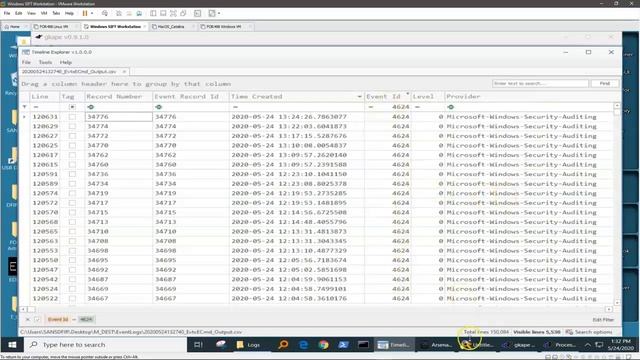The image size is (640, 360).
Task: Click the VMware revert snapshot icon
Action: (x=129, y=13)
